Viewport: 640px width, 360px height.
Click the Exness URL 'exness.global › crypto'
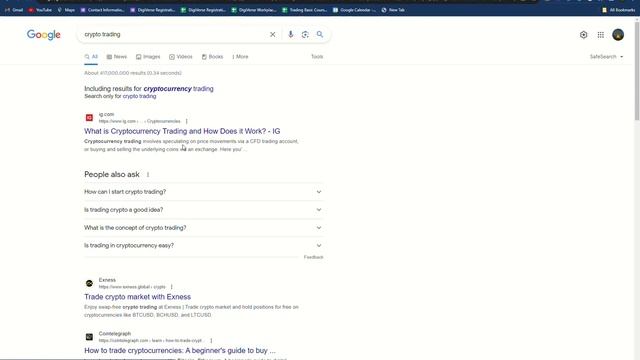pyautogui.click(x=132, y=287)
